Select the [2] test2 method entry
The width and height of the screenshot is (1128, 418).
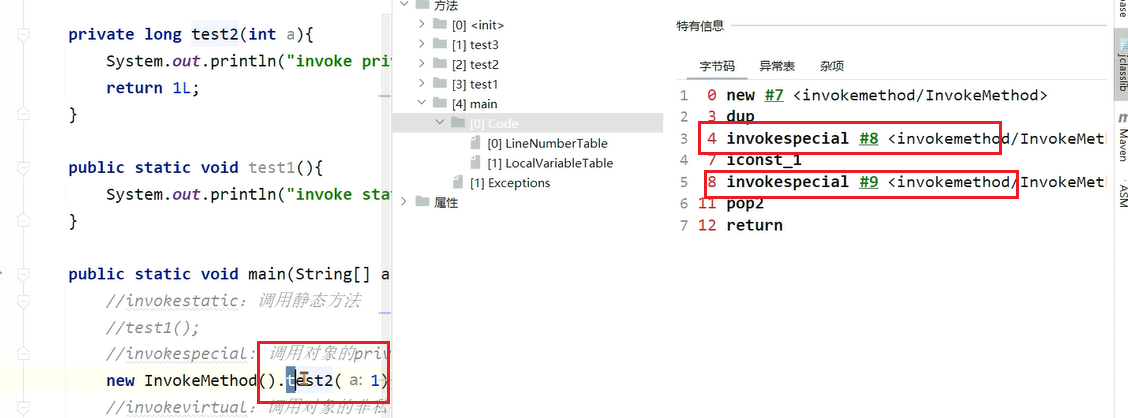coord(475,65)
